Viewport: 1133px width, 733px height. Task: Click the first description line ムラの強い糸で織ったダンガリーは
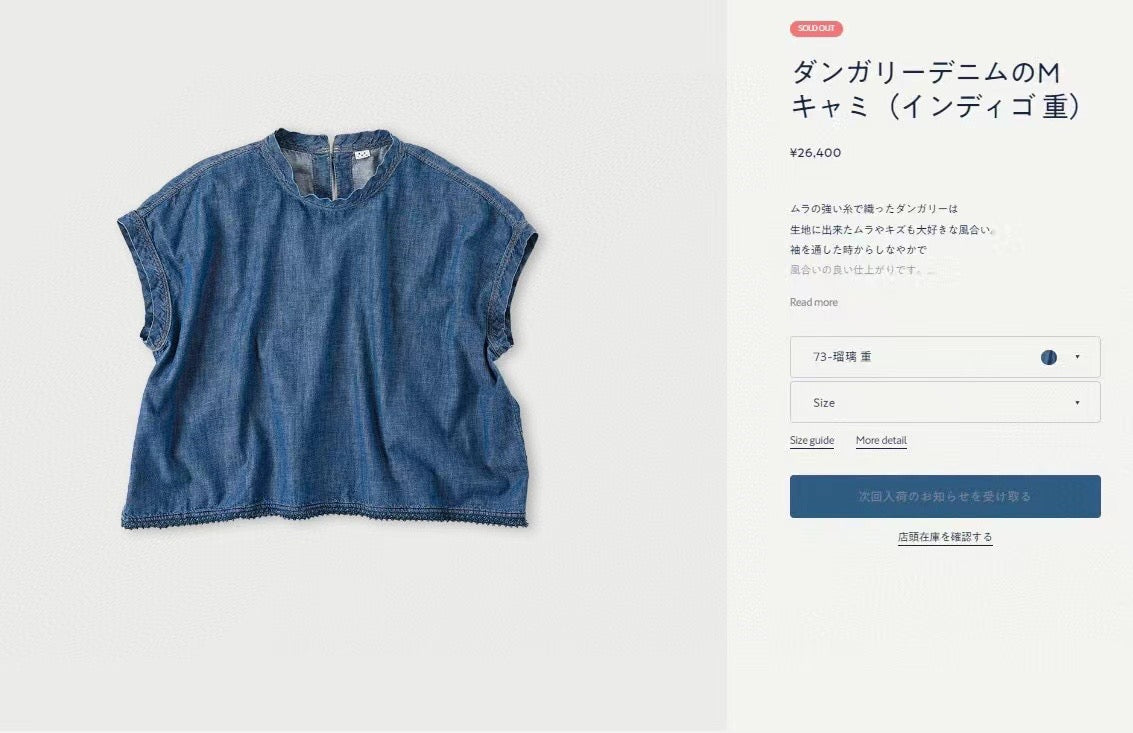(x=874, y=209)
